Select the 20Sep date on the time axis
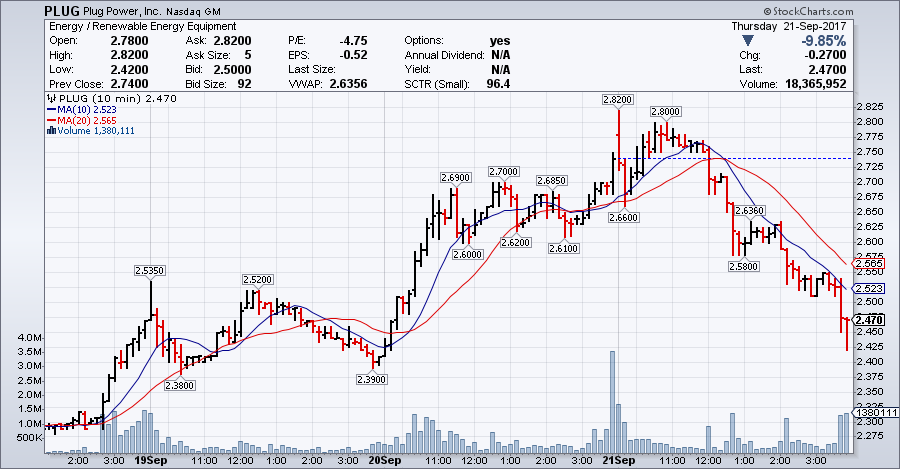Viewport: 900px width, 469px height. click(385, 463)
